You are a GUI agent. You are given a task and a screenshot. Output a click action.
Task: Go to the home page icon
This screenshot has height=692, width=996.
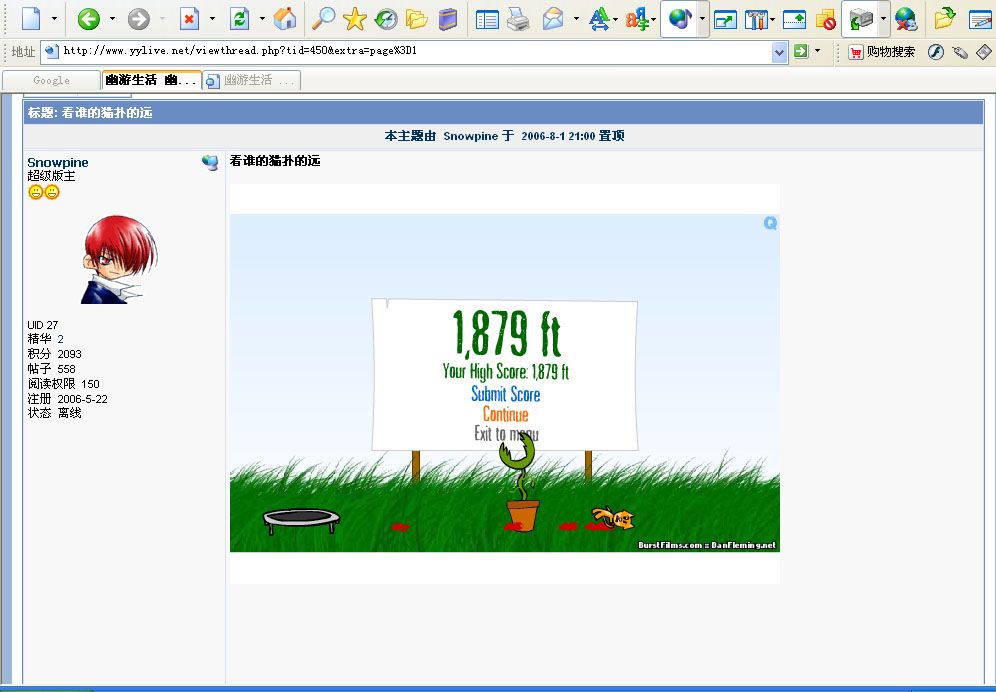285,19
